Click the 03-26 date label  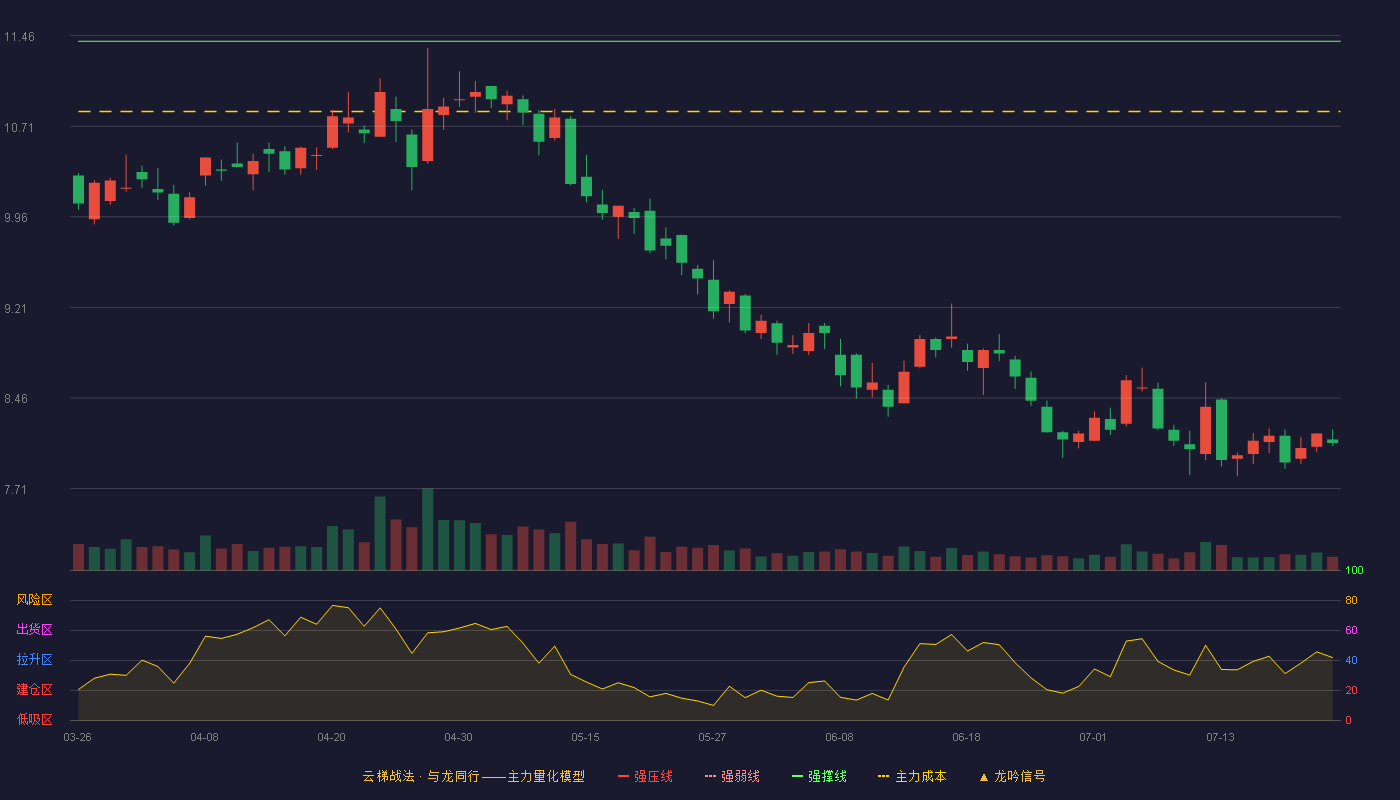(x=78, y=737)
